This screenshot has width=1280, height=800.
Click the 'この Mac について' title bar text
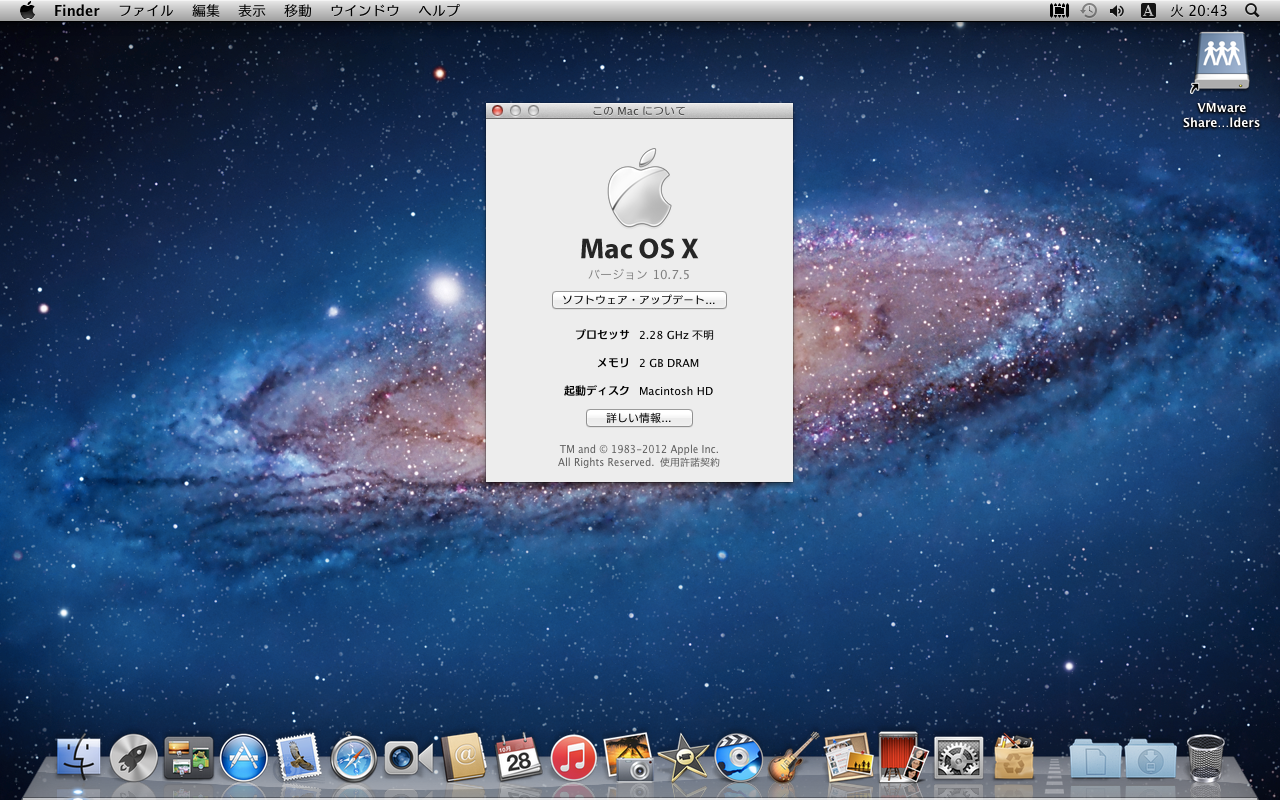point(639,111)
